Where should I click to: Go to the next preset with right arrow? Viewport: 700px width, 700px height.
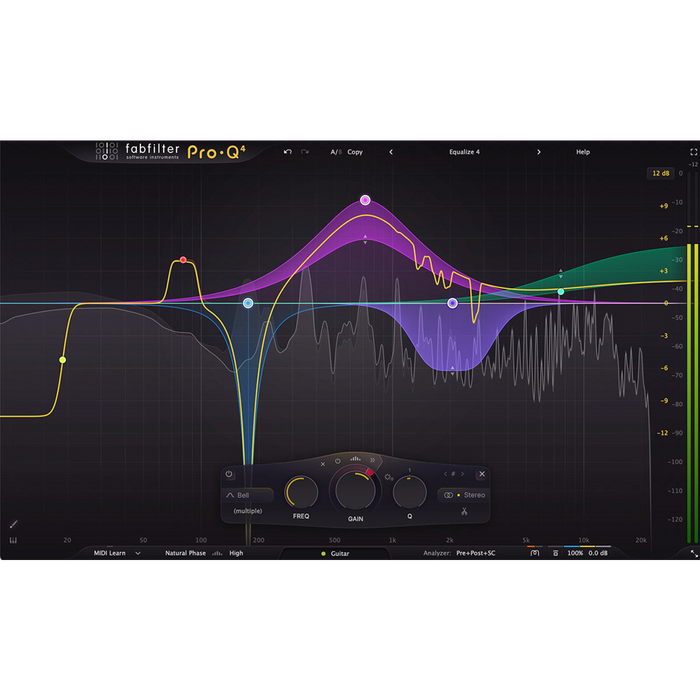click(538, 152)
